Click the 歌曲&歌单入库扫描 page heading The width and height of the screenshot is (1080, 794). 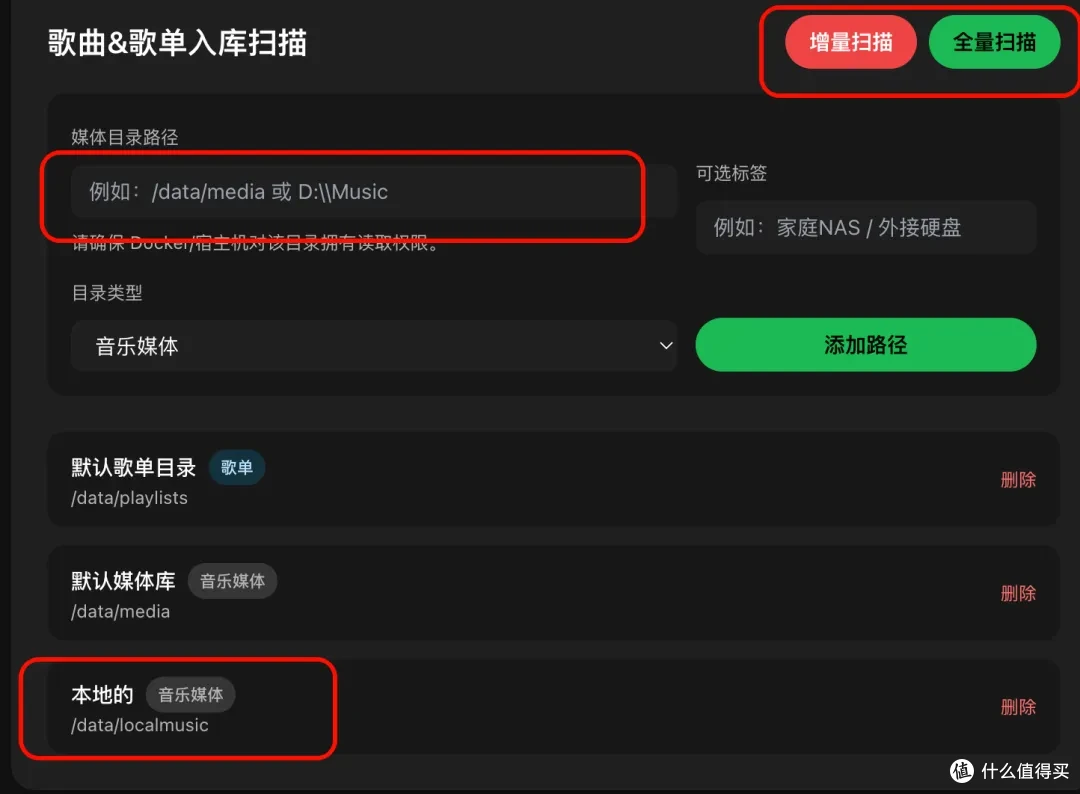coord(177,43)
